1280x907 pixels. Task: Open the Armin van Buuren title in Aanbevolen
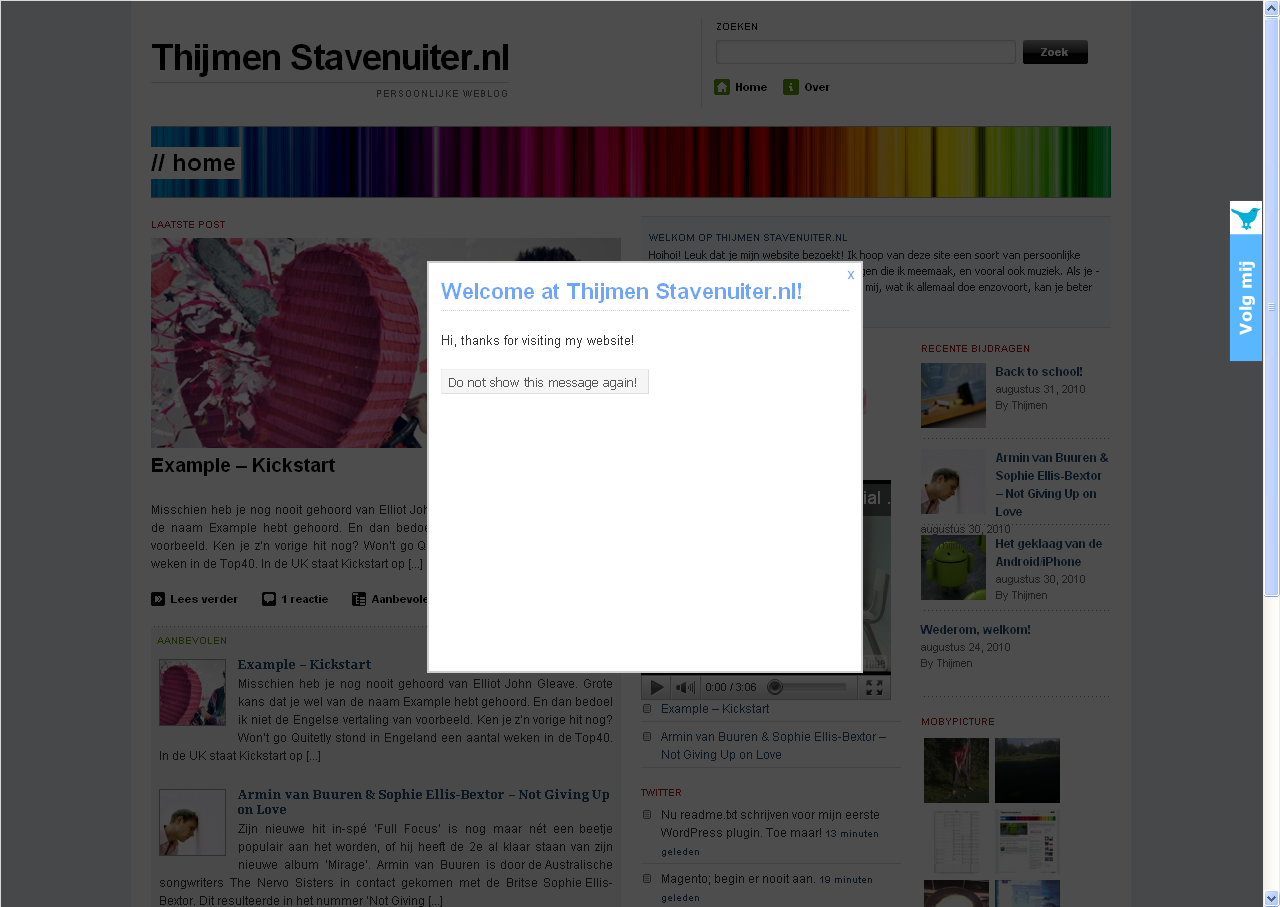click(424, 802)
